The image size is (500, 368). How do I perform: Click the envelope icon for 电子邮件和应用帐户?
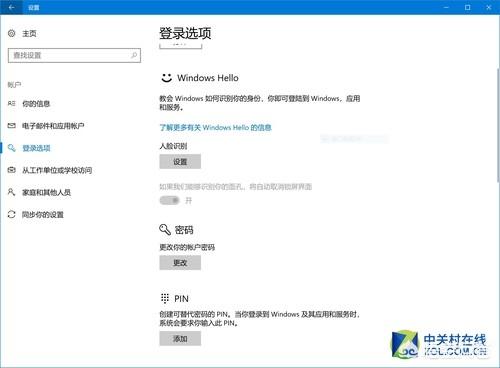point(12,126)
